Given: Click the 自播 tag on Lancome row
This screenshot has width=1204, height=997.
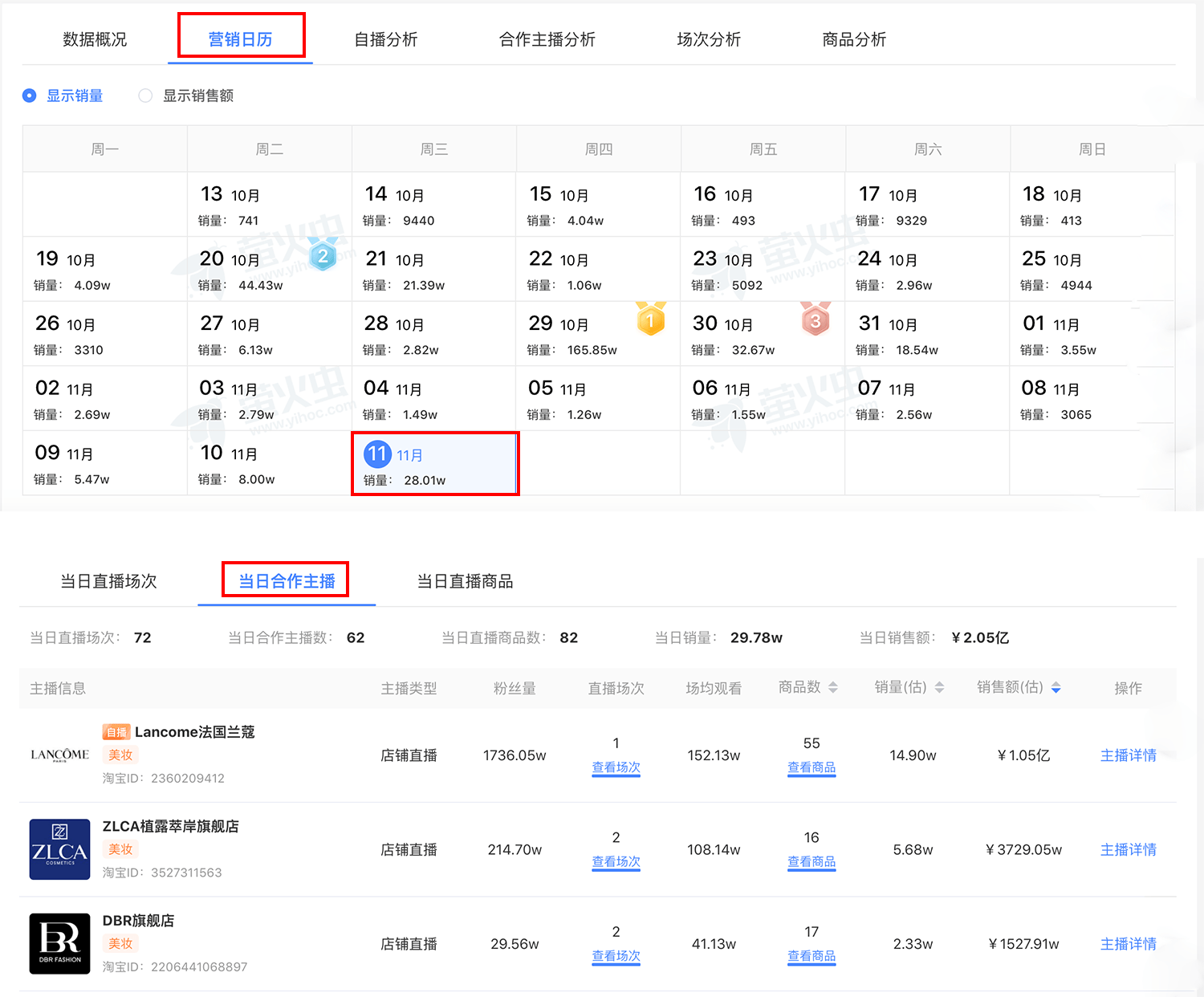Looking at the screenshot, I should pyautogui.click(x=116, y=732).
